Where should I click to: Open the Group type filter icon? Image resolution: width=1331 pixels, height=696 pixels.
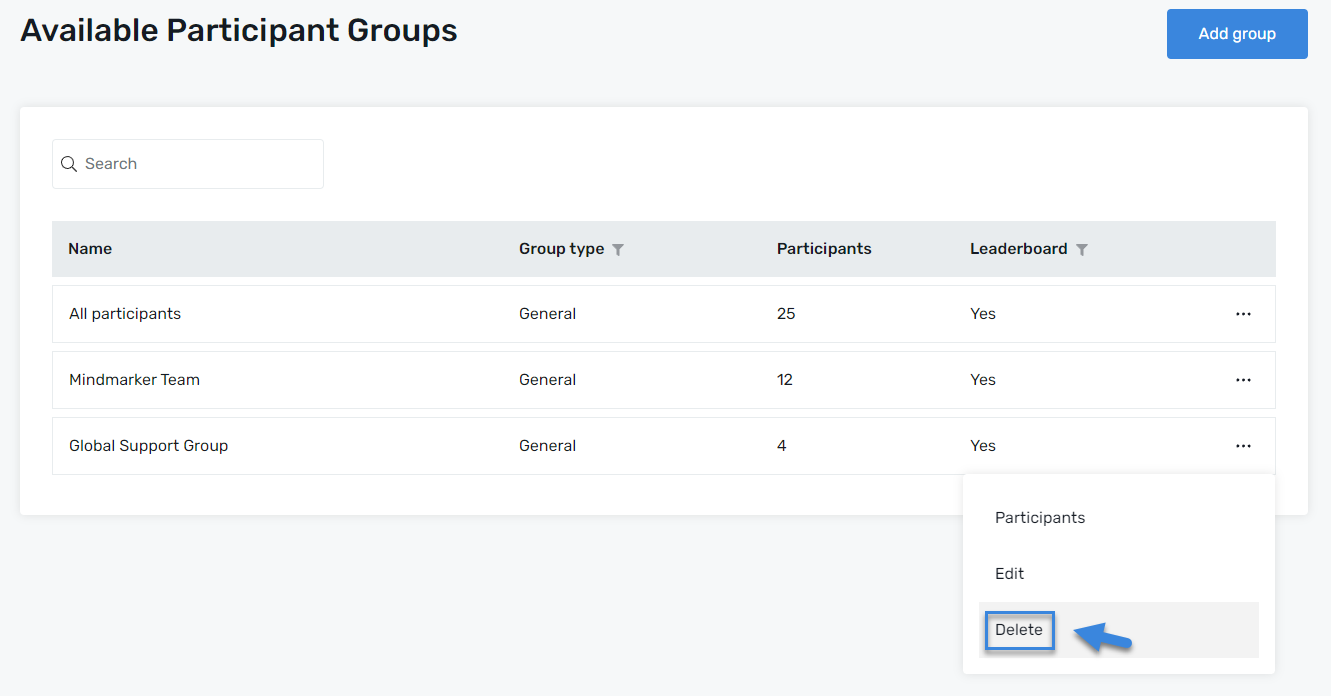(x=618, y=250)
